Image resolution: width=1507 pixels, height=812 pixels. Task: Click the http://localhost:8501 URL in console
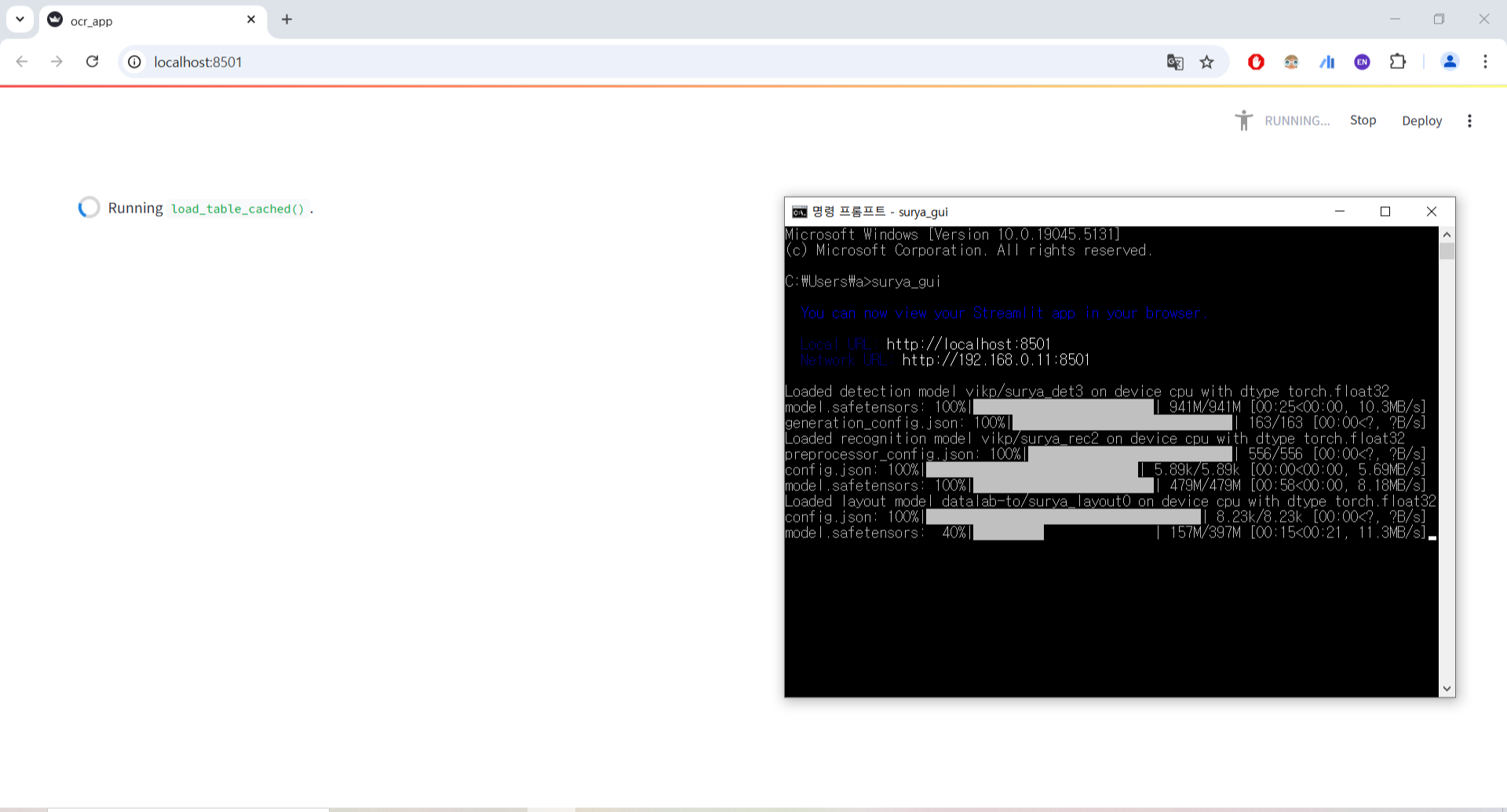[x=968, y=344]
